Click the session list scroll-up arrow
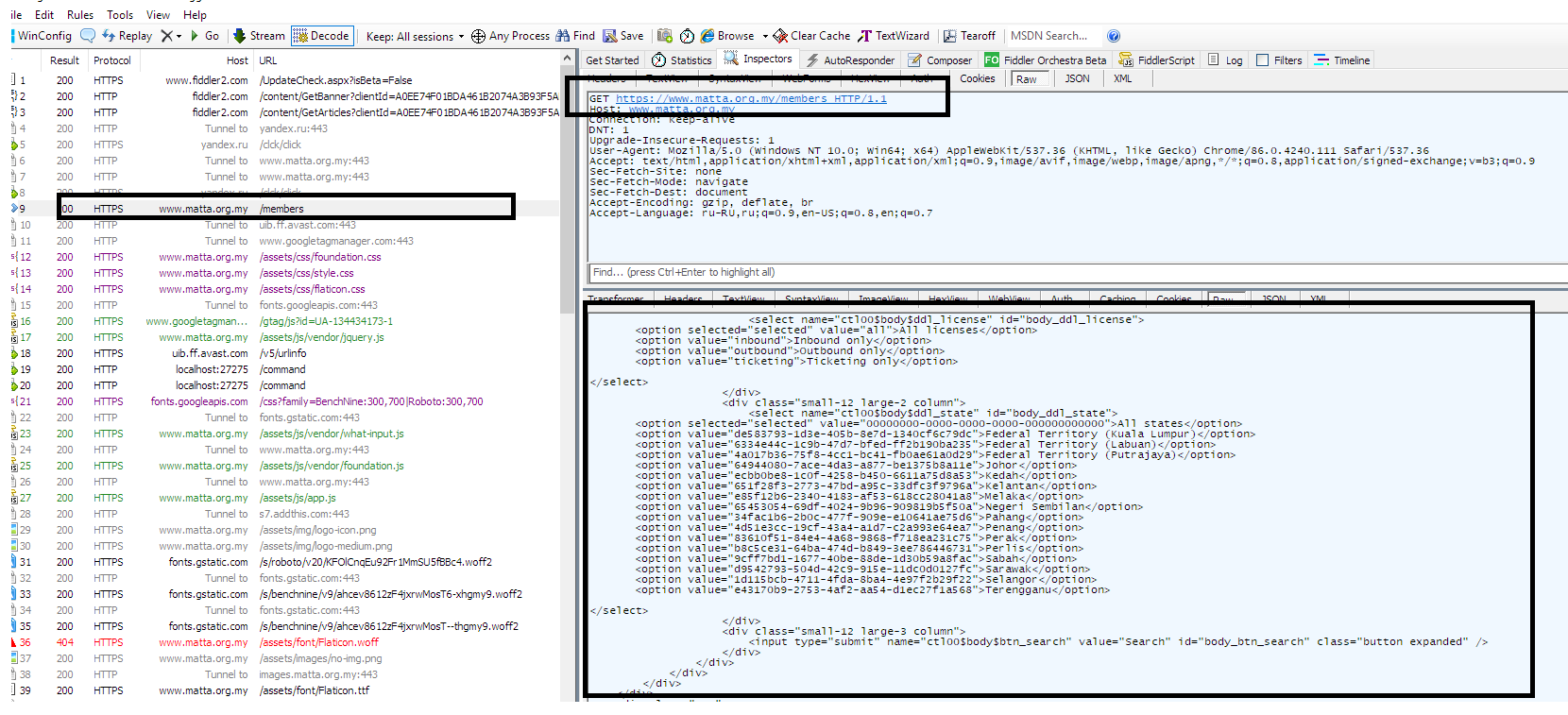The height and width of the screenshot is (715, 1568). coord(567,60)
